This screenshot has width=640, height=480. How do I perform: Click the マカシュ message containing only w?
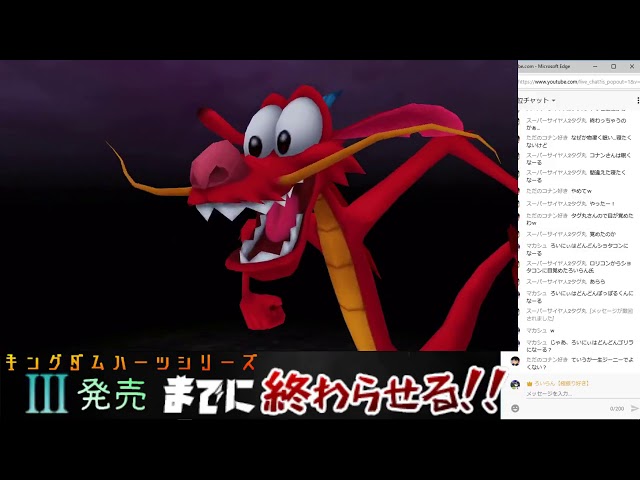coord(552,330)
